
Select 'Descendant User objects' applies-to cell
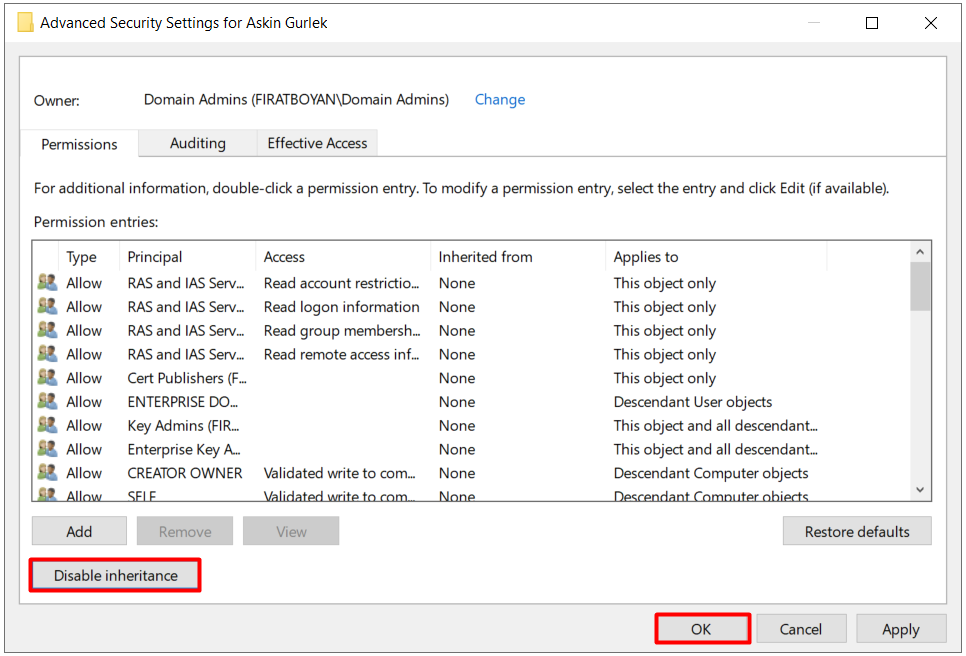[692, 401]
